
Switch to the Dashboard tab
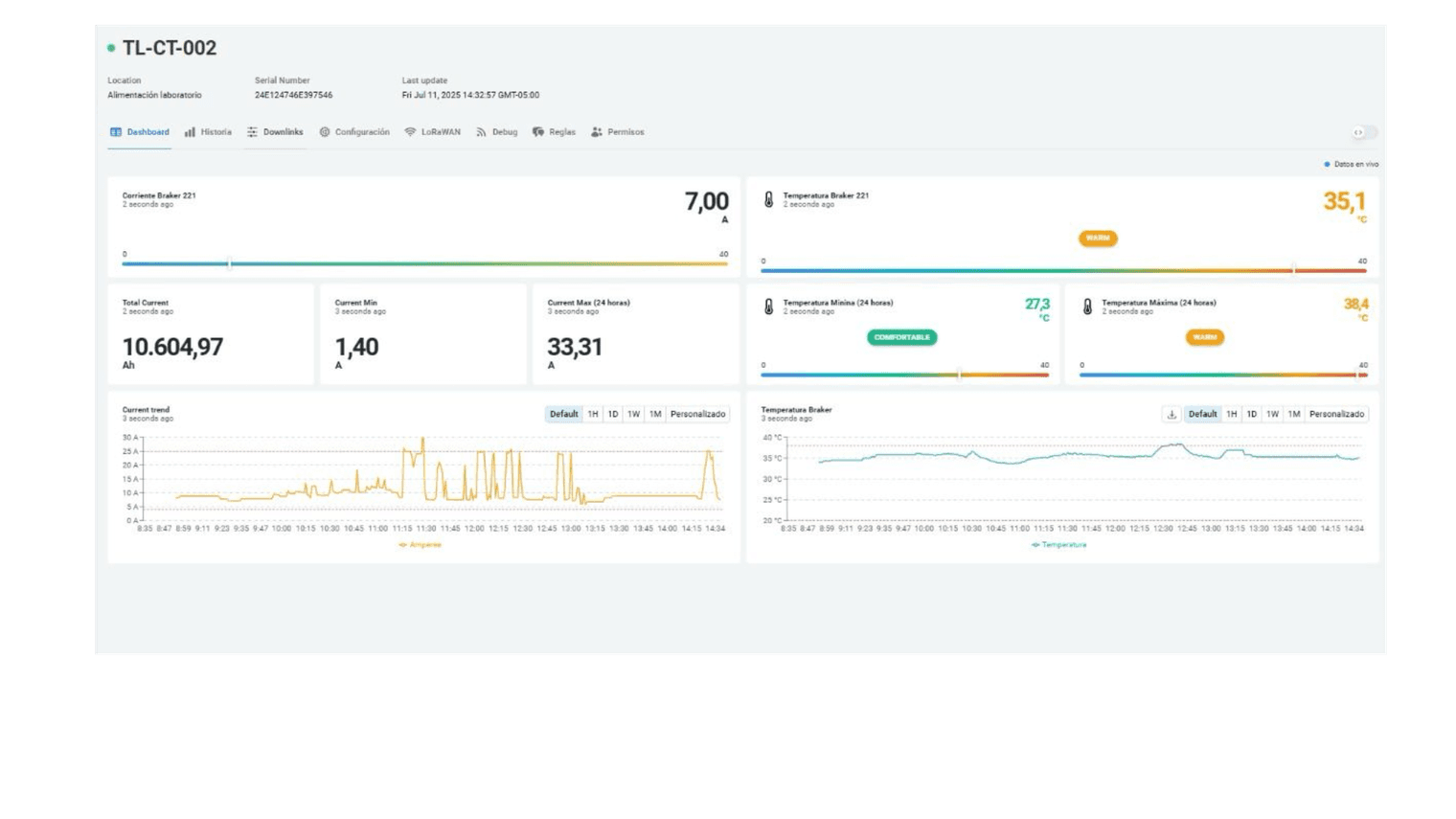point(140,132)
